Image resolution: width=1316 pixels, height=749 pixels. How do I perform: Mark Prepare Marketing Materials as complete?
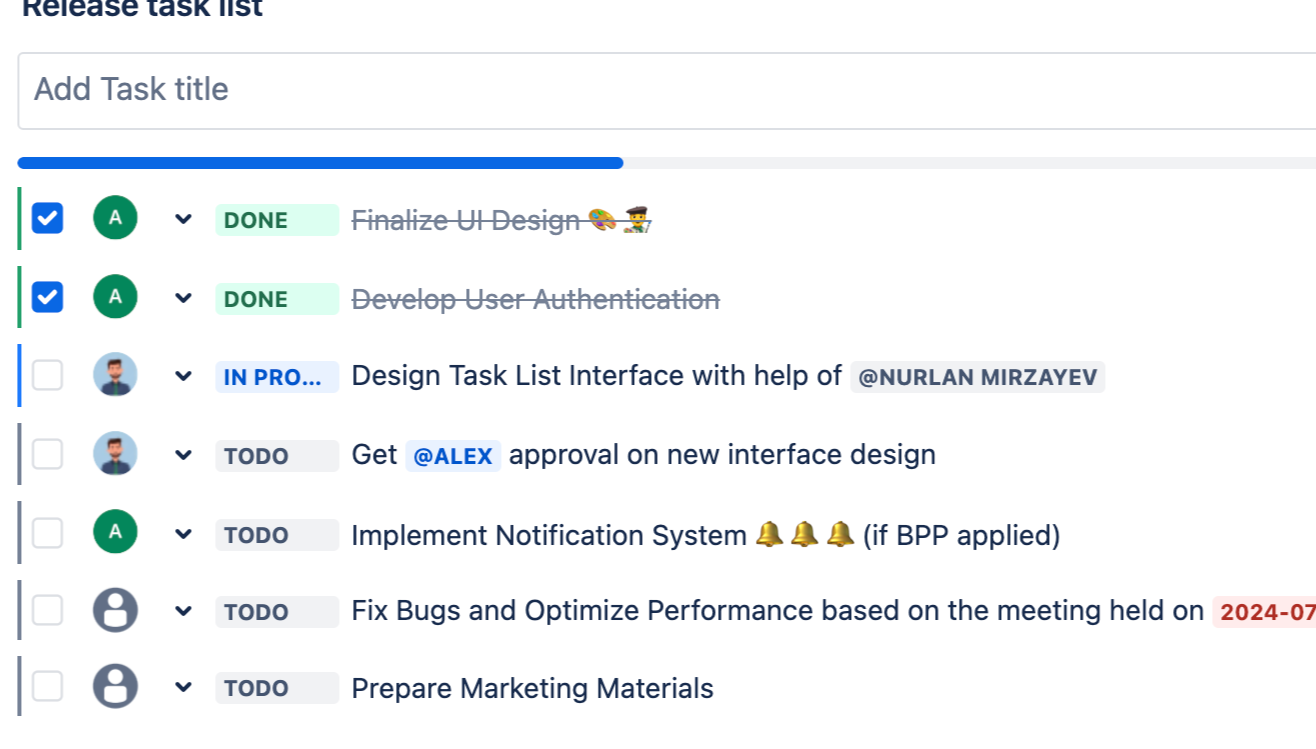point(47,687)
